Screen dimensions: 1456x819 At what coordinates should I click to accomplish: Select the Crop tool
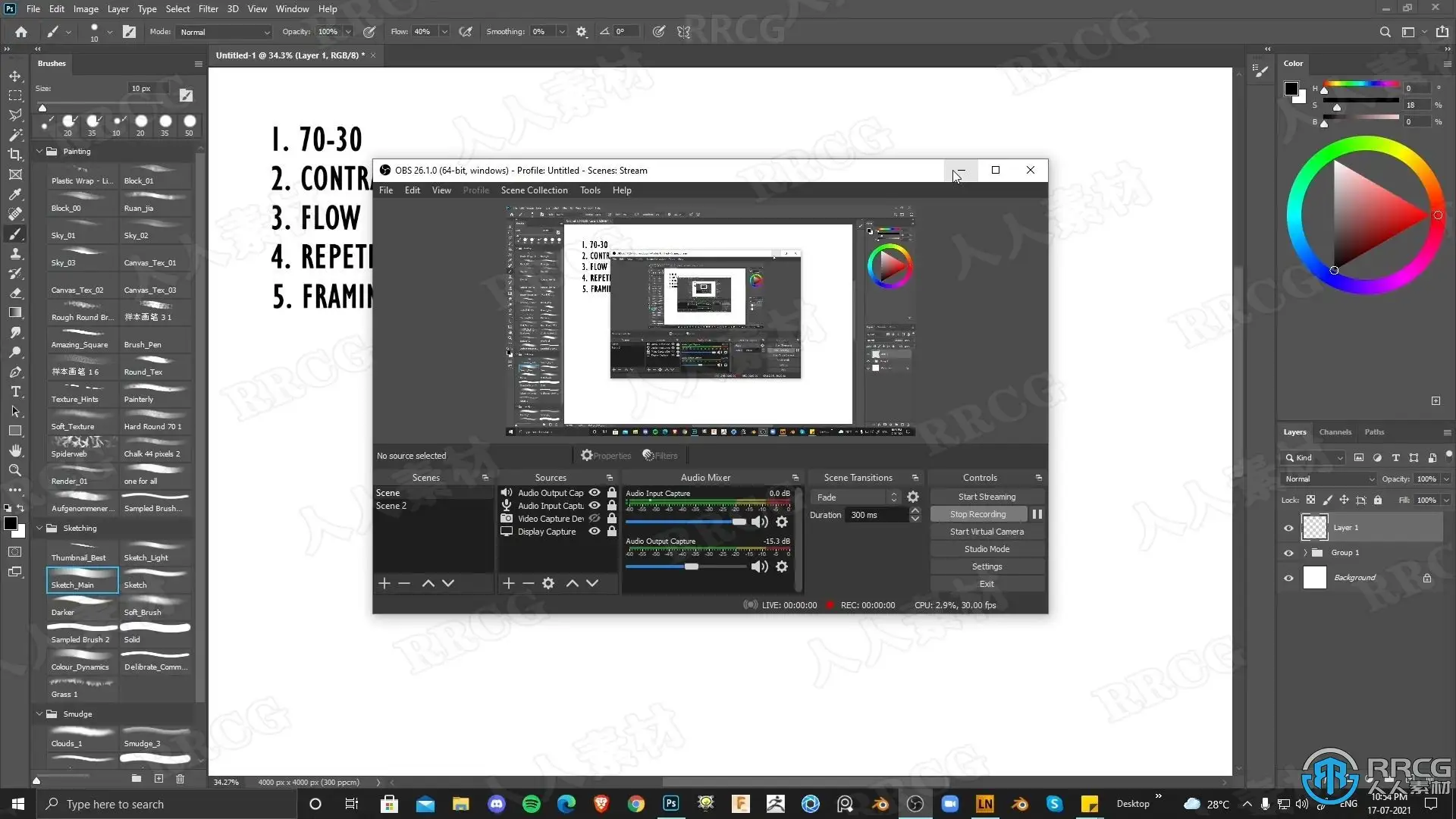click(15, 155)
